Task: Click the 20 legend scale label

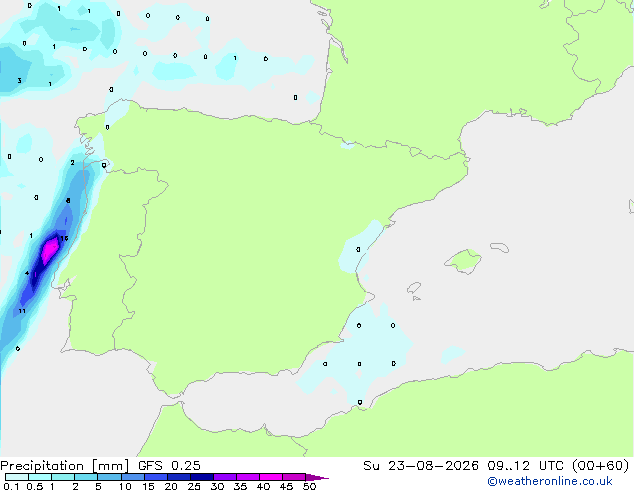Action: click(171, 486)
